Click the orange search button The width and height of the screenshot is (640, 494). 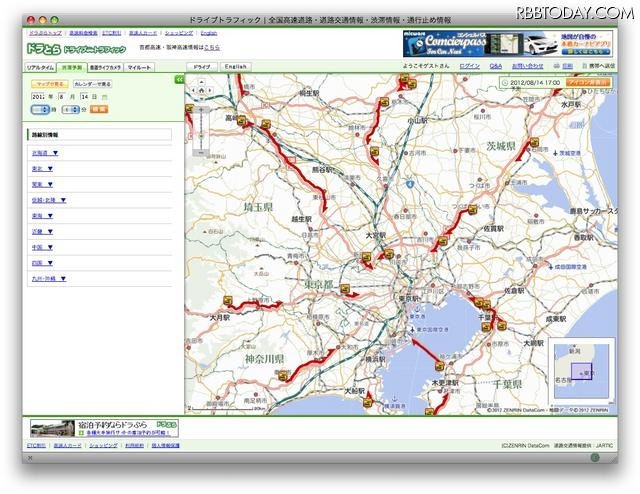pos(99,109)
